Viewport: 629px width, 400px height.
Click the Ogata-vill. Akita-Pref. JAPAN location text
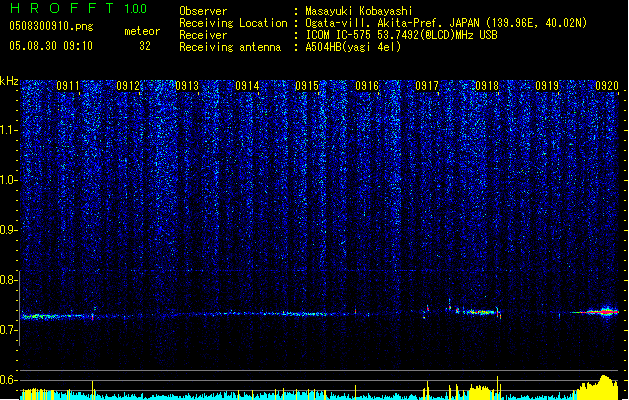(446, 23)
